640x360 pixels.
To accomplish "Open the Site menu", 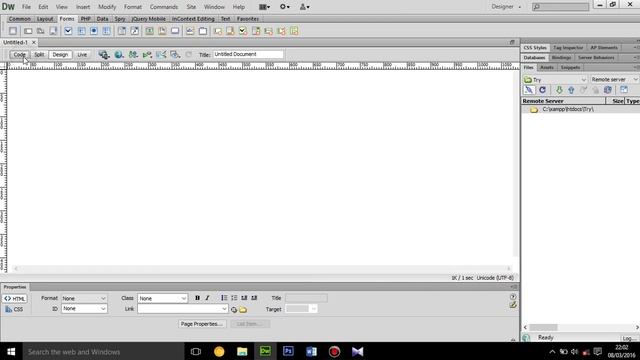I will (191, 7).
